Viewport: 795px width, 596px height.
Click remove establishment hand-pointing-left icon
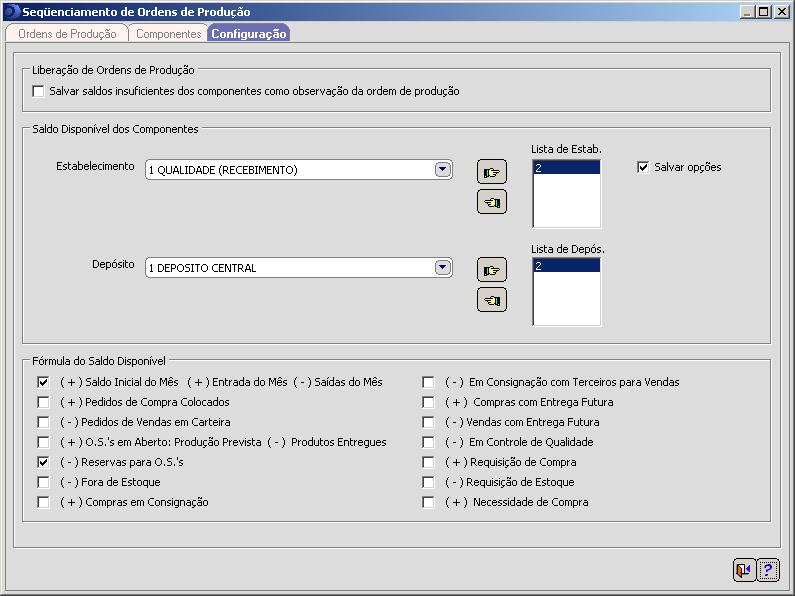(x=491, y=202)
